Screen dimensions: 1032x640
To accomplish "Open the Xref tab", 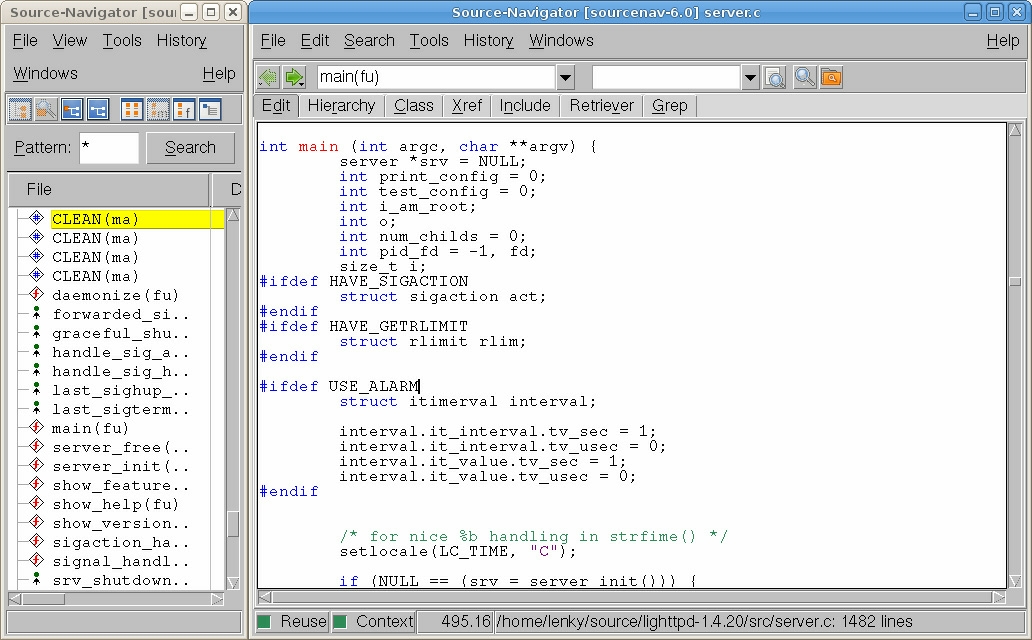I will (x=467, y=105).
